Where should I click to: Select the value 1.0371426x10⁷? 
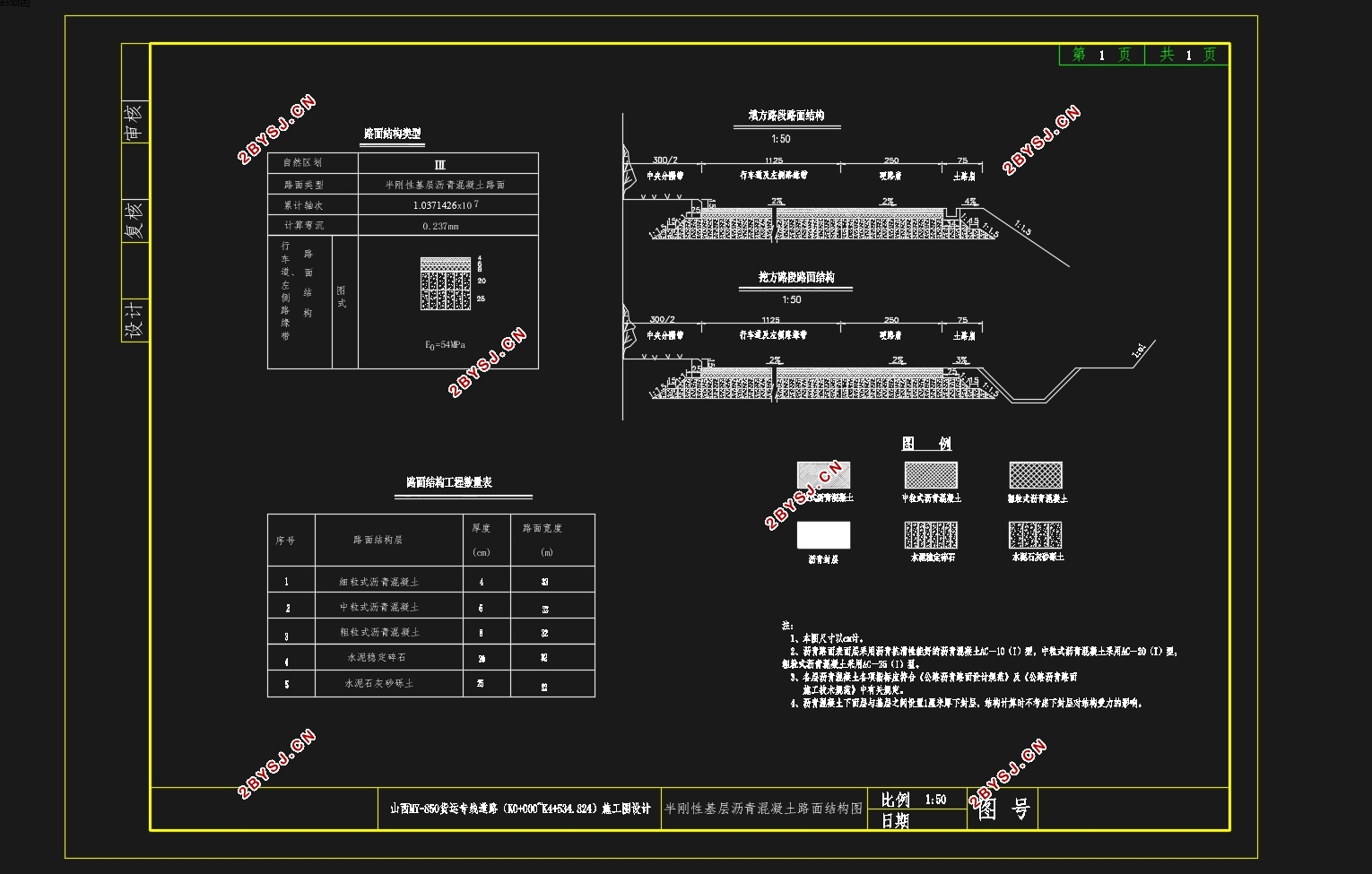pyautogui.click(x=446, y=205)
